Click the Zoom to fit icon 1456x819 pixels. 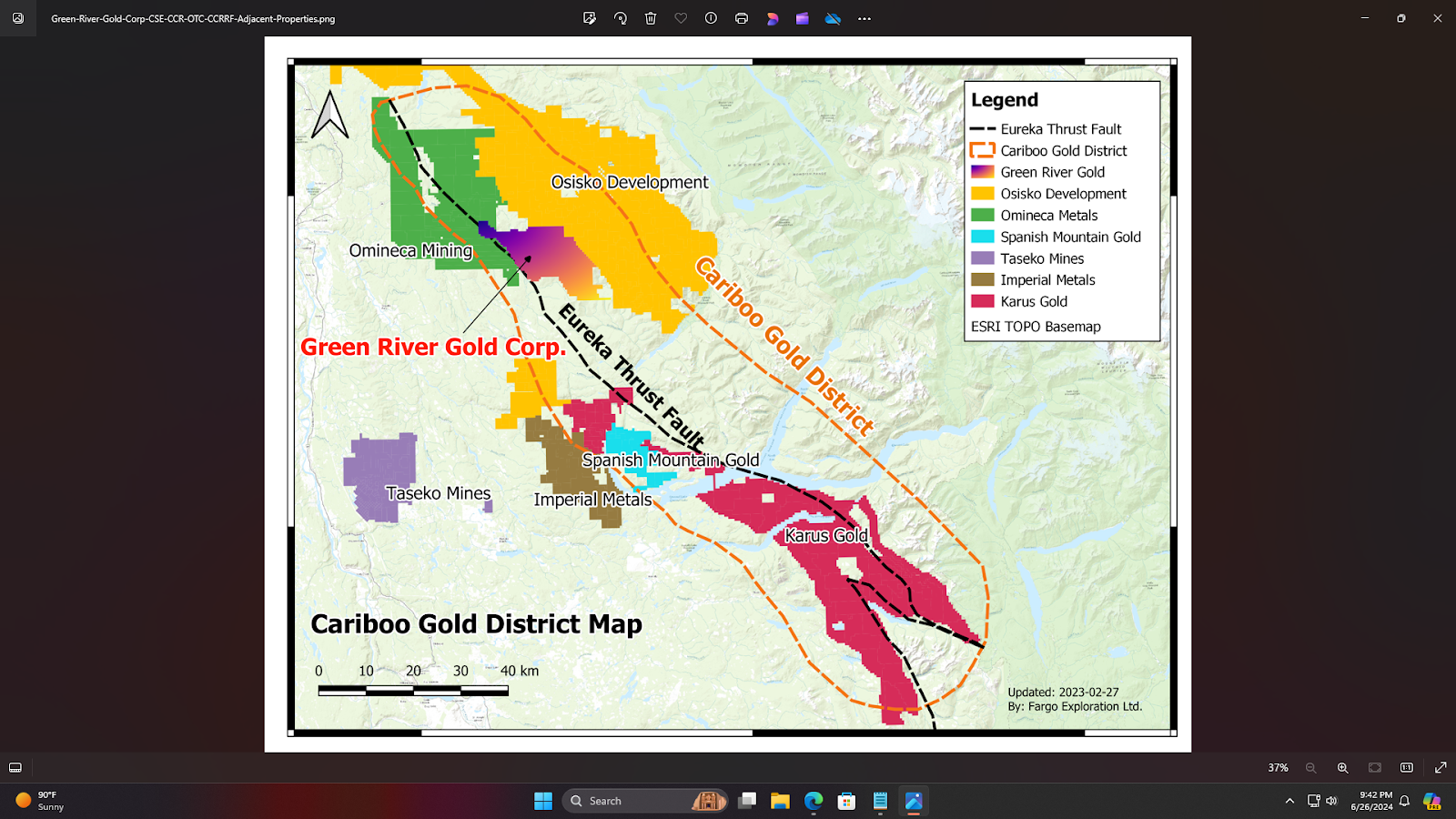(x=1375, y=768)
